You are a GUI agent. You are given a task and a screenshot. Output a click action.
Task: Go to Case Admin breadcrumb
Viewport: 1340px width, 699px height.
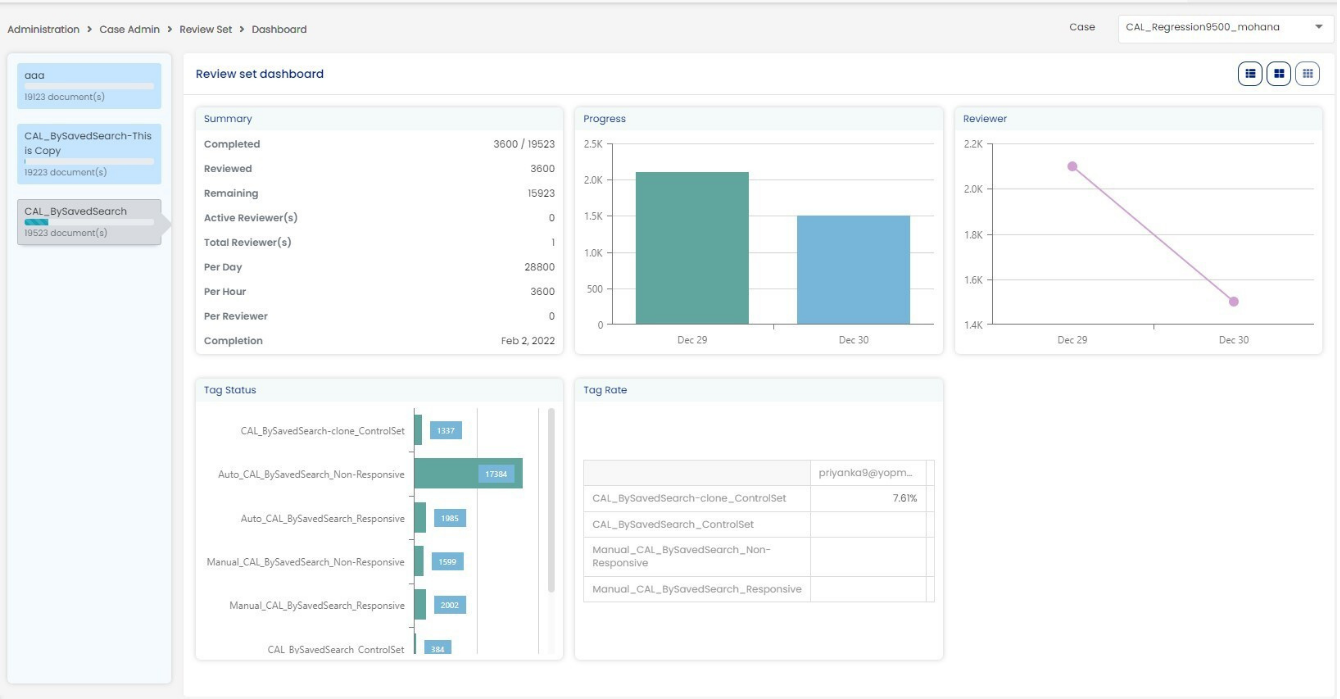[x=129, y=30]
